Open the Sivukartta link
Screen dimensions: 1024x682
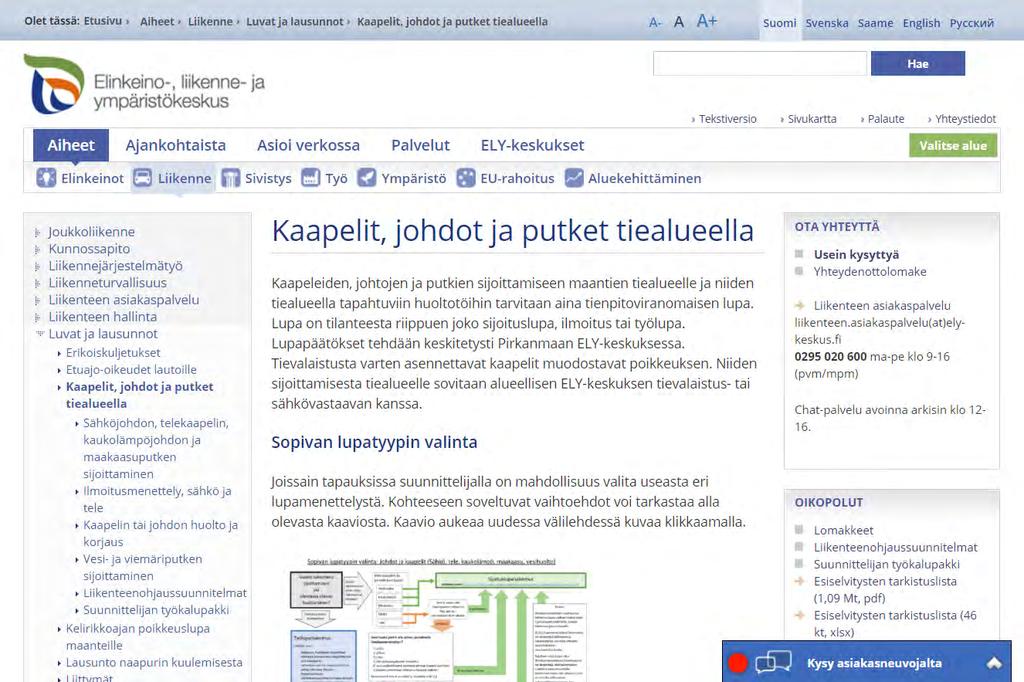[812, 119]
